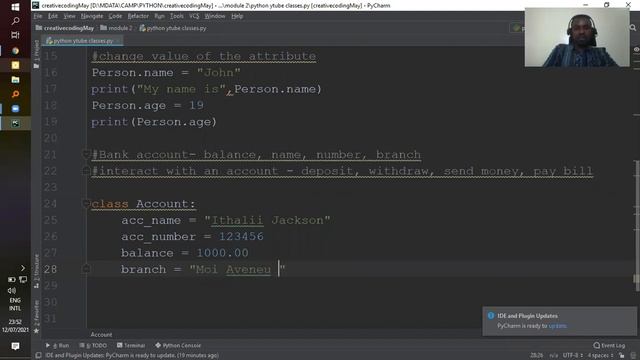Viewport: 640px width, 360px height.
Task: Open the Windows notification center icon
Action: [x=15, y=346]
